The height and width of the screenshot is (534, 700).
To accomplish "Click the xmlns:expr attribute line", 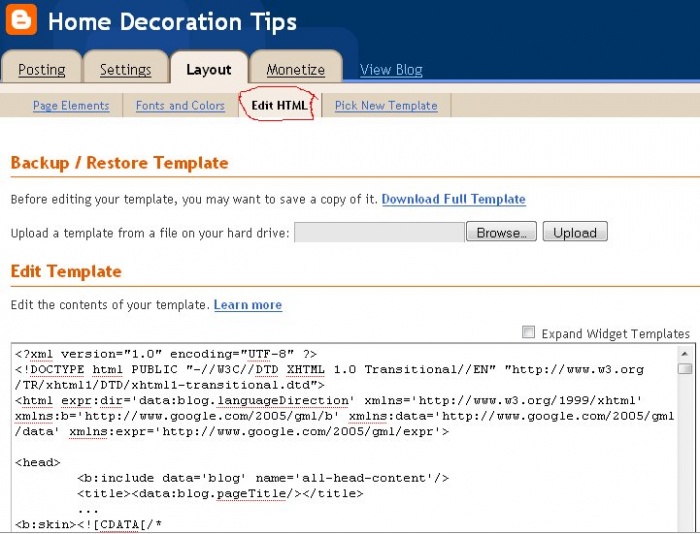I will [232, 432].
